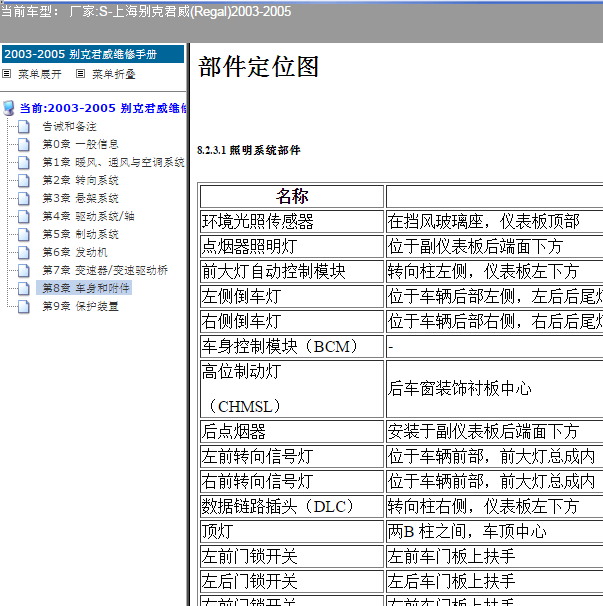Select highlighted chapter 第8章 车身和附件

click(x=84, y=288)
